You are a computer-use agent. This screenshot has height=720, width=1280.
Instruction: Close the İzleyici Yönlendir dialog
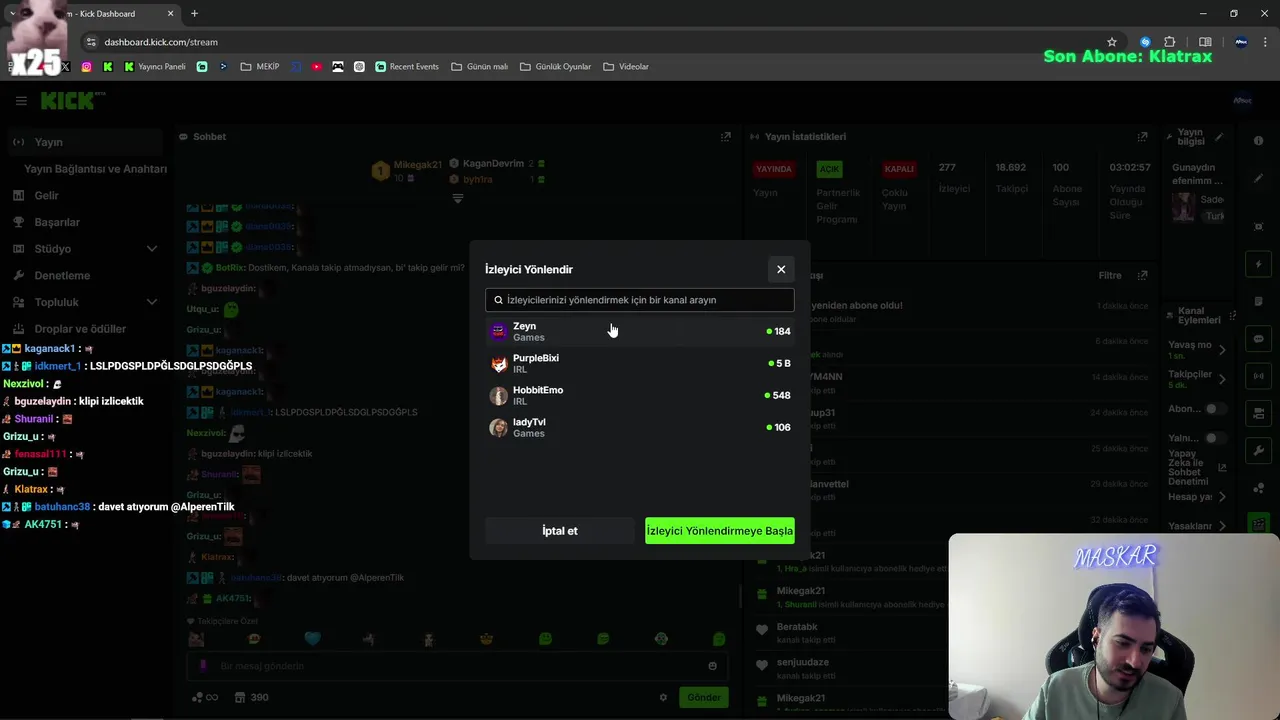781,269
